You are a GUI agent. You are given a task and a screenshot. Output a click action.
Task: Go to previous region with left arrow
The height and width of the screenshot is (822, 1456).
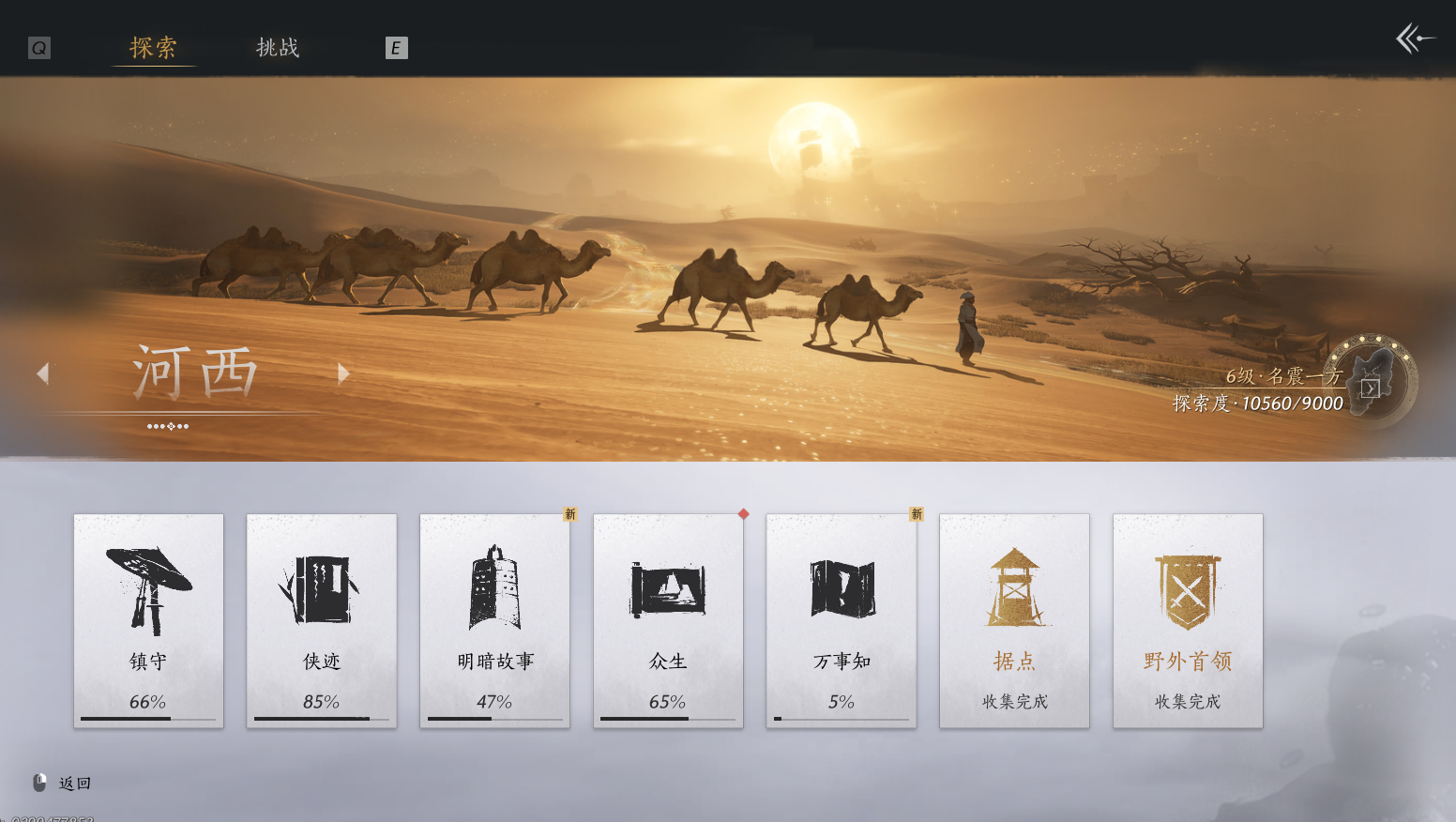pos(42,373)
